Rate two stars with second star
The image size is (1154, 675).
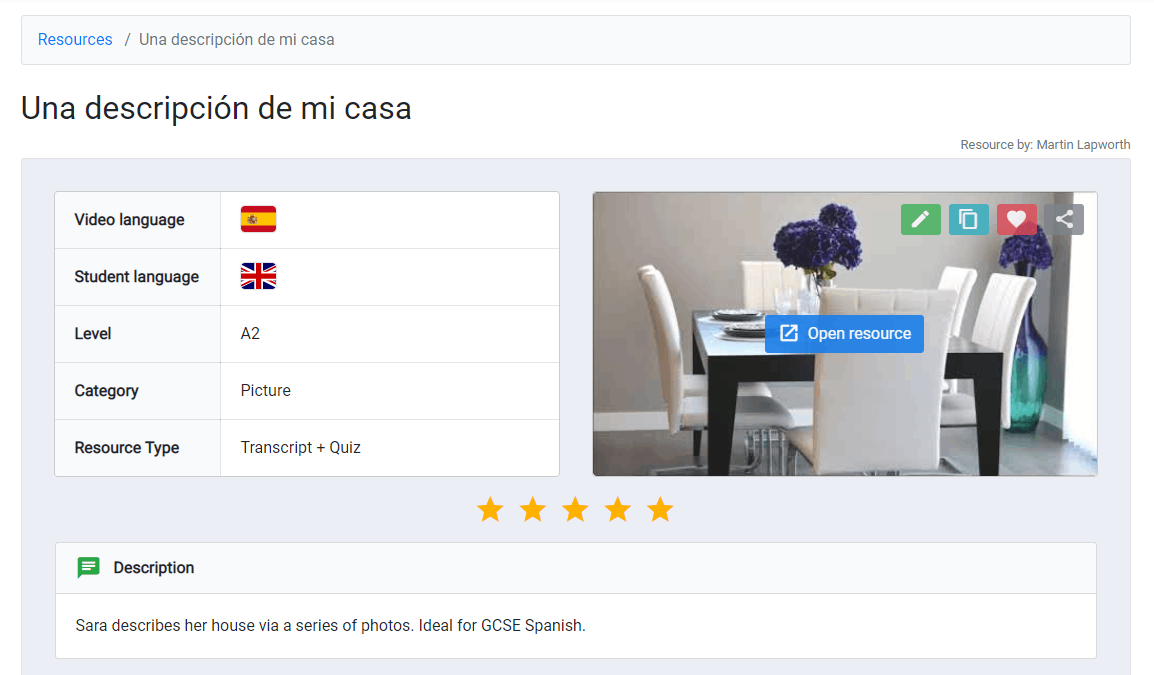[x=533, y=509]
